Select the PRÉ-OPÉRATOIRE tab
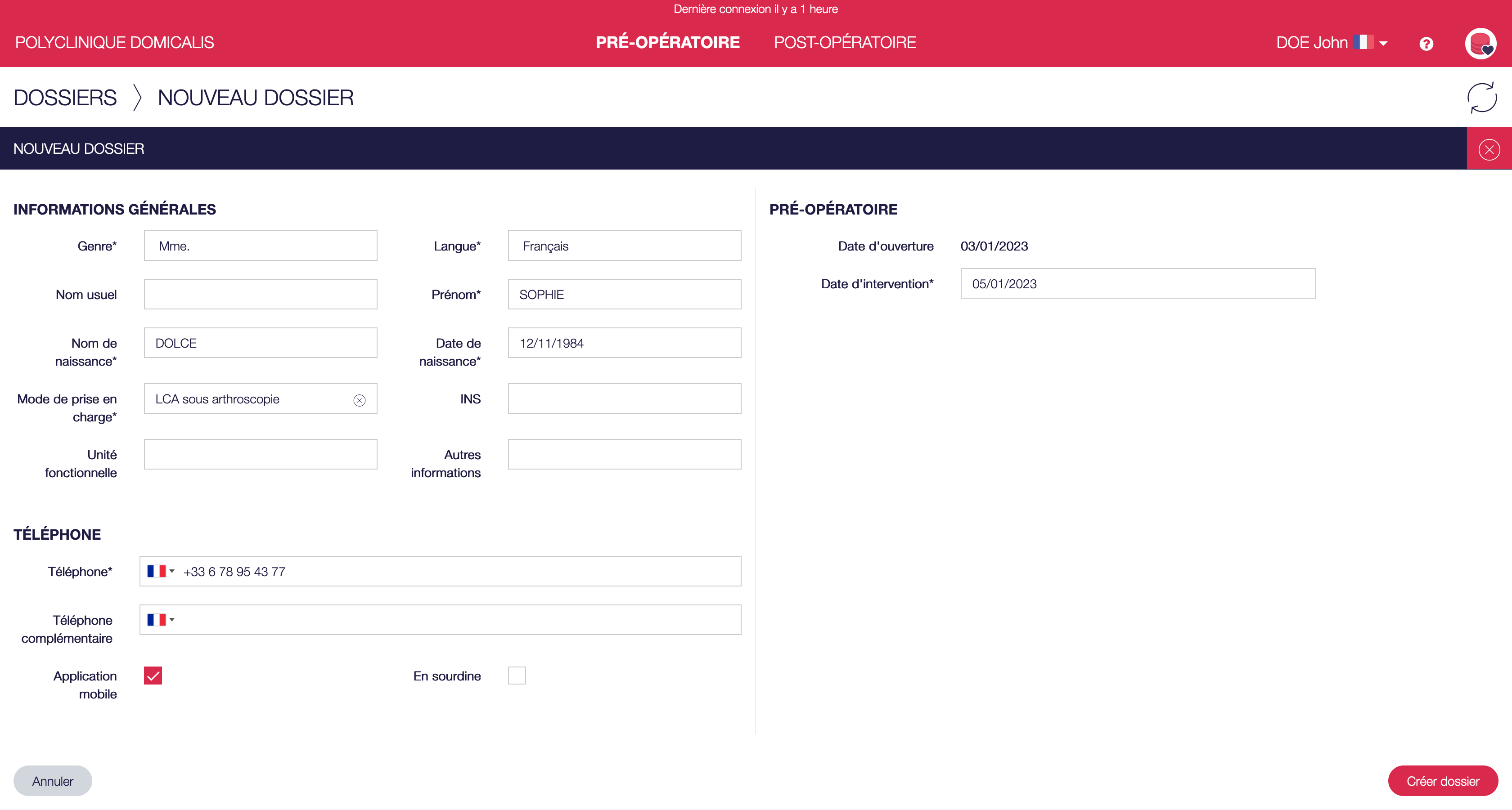The width and height of the screenshot is (1512, 810). click(x=667, y=42)
